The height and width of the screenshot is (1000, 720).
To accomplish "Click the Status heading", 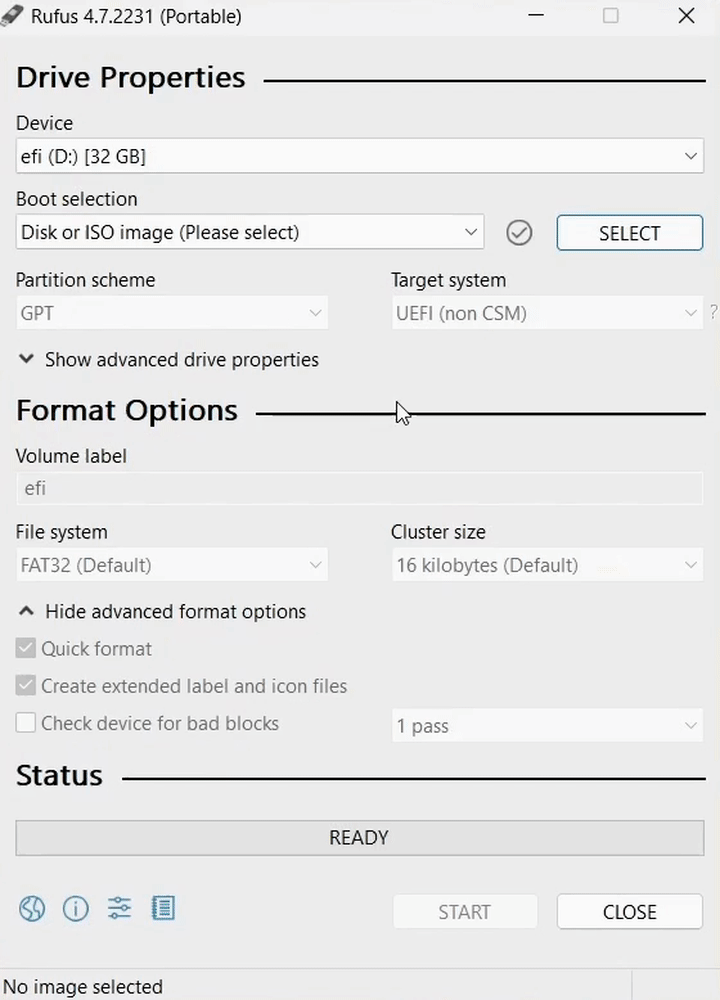I will pyautogui.click(x=59, y=776).
